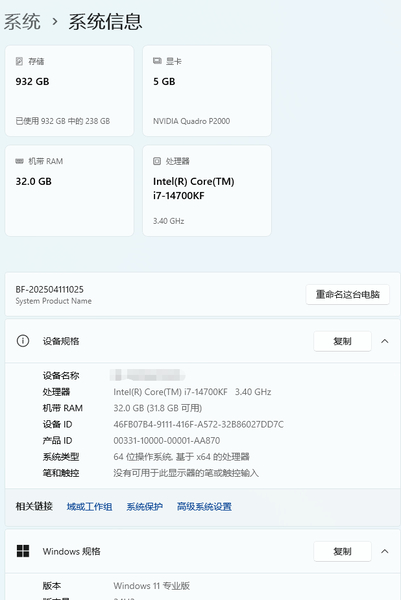Click the 产品 ID value 00331-10000-00001-AA870
The height and width of the screenshot is (600, 401).
166,440
